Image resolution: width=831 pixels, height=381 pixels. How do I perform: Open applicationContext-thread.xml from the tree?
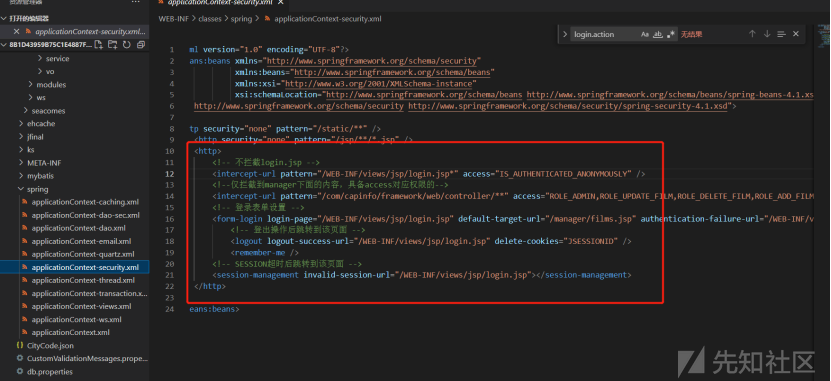click(x=83, y=280)
